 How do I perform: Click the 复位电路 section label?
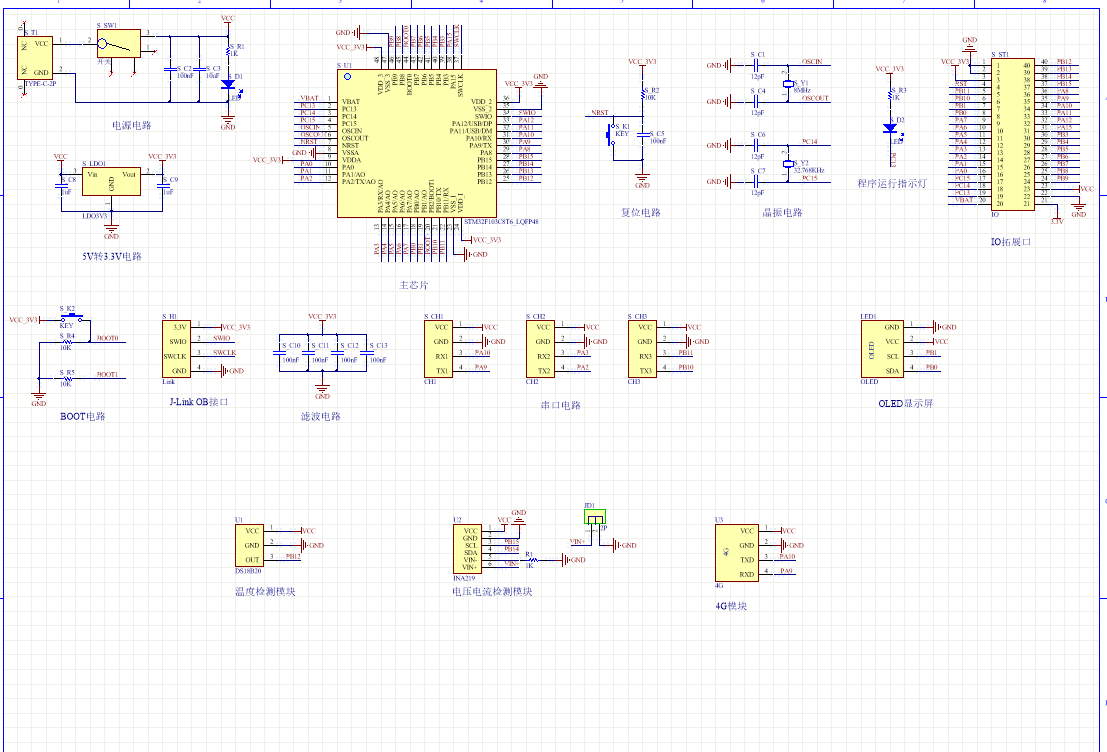[641, 213]
